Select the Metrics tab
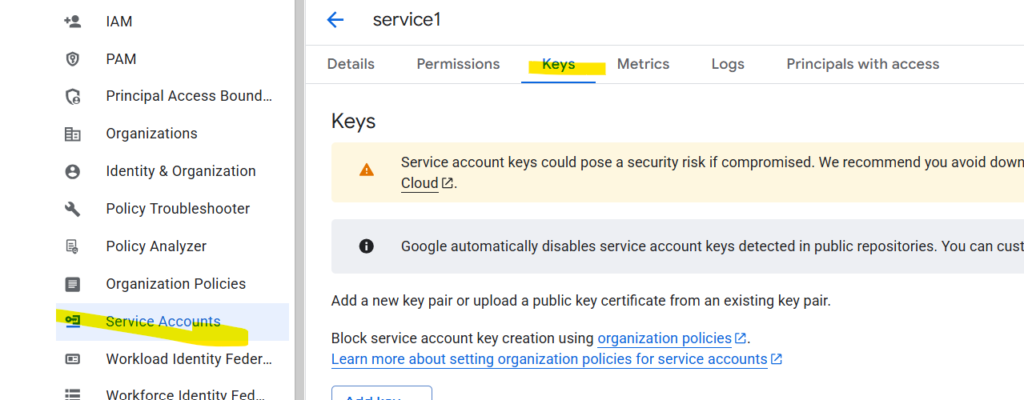Screen dimensions: 1024x400 click(643, 64)
